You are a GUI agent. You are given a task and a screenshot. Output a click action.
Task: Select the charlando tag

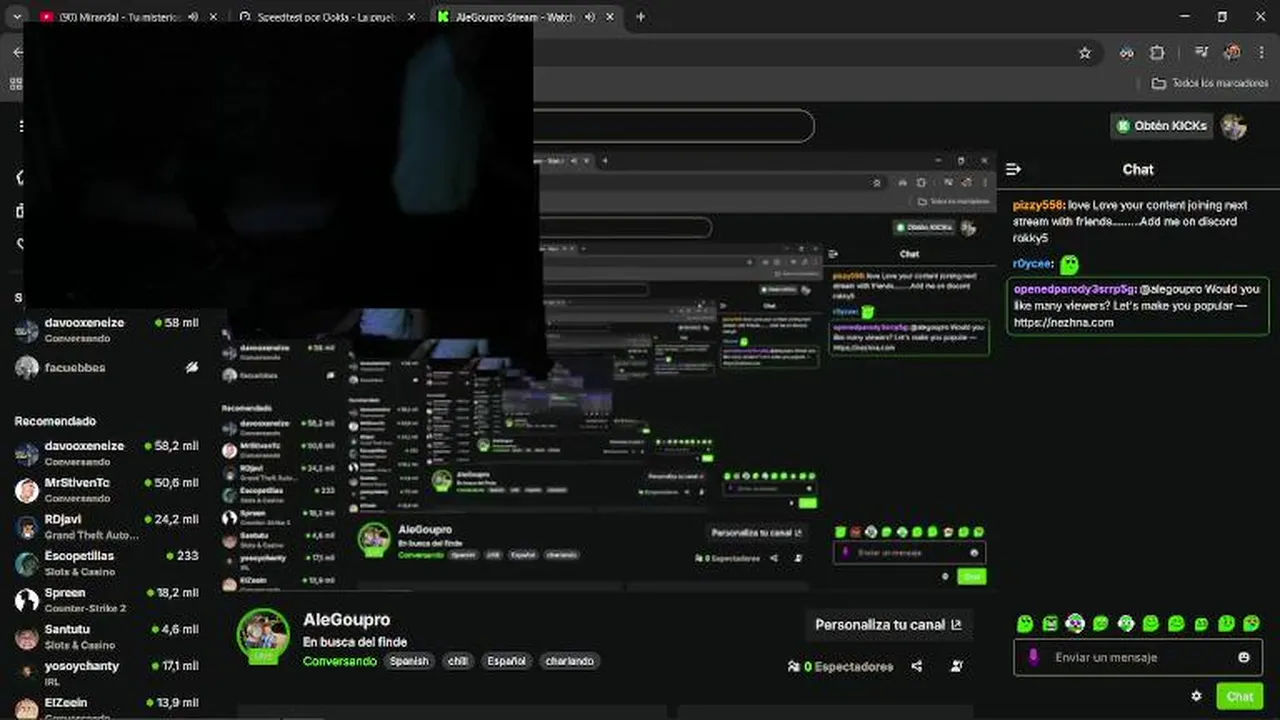point(569,661)
